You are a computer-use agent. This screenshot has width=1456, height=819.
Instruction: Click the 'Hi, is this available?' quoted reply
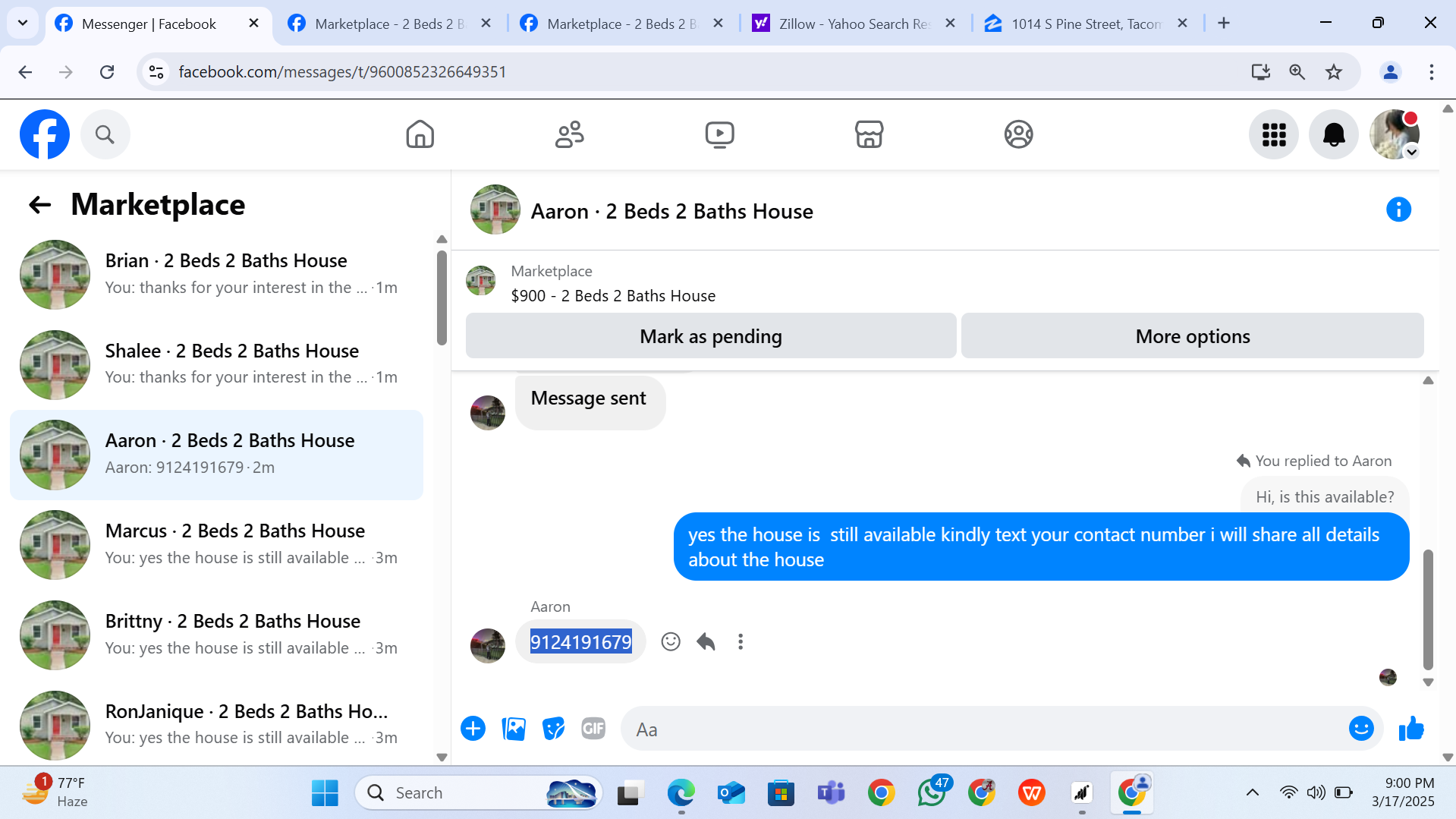[1325, 496]
